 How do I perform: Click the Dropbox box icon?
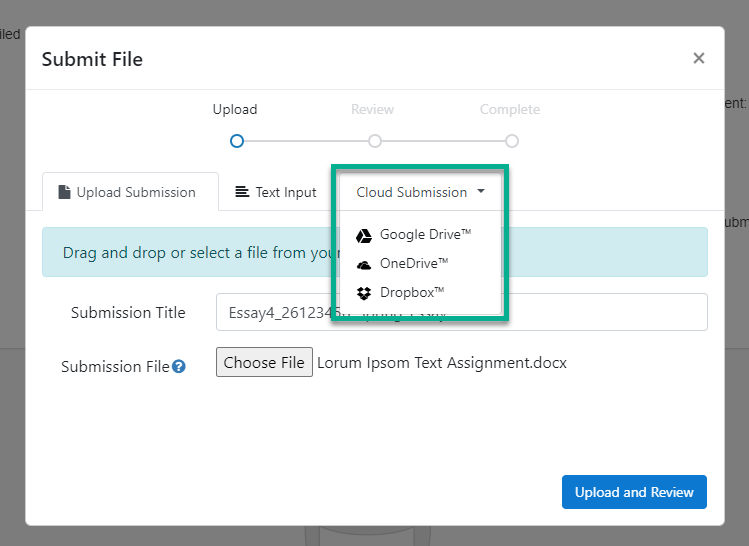(364, 293)
